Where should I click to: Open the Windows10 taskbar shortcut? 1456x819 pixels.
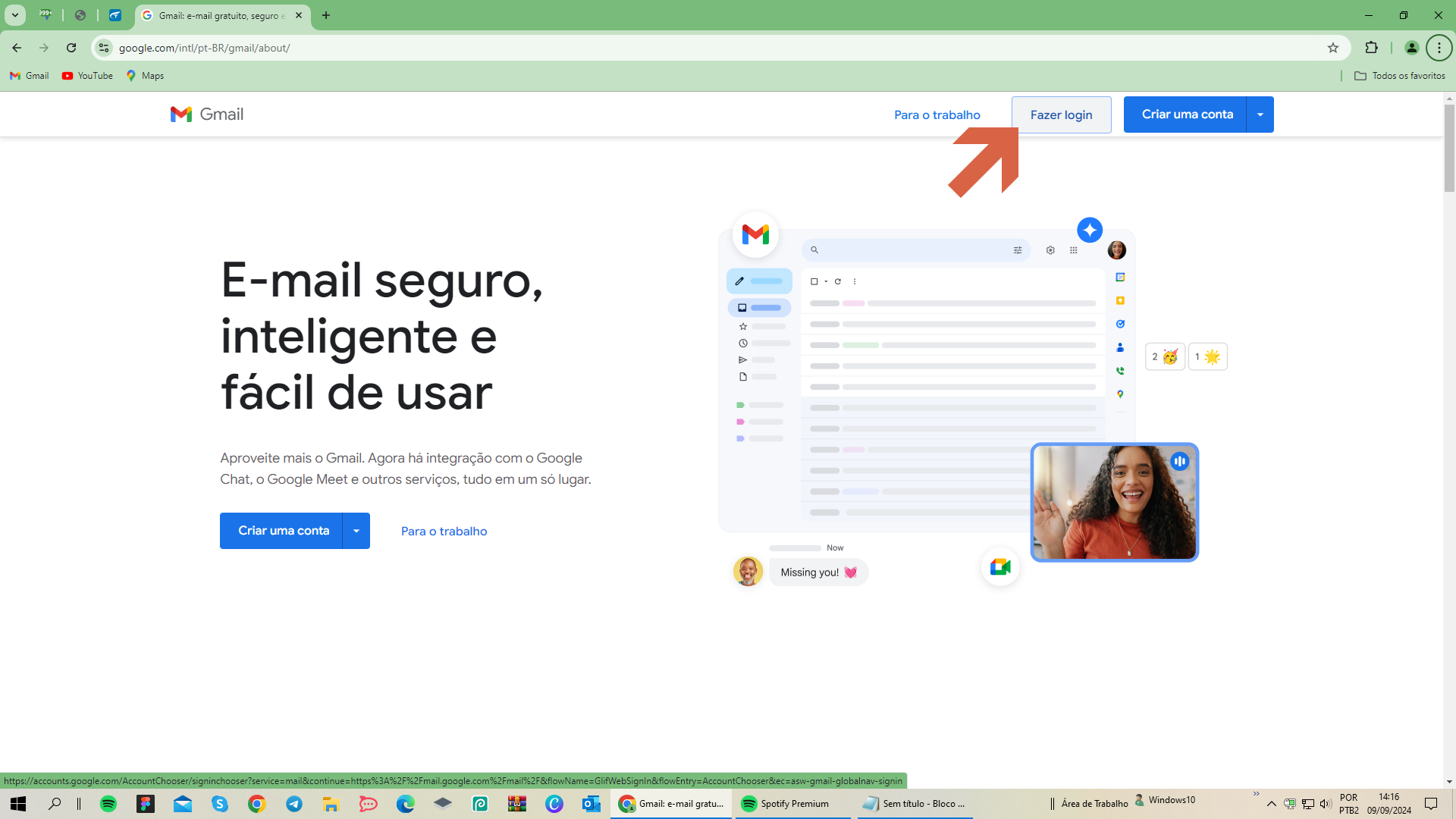pyautogui.click(x=1165, y=800)
